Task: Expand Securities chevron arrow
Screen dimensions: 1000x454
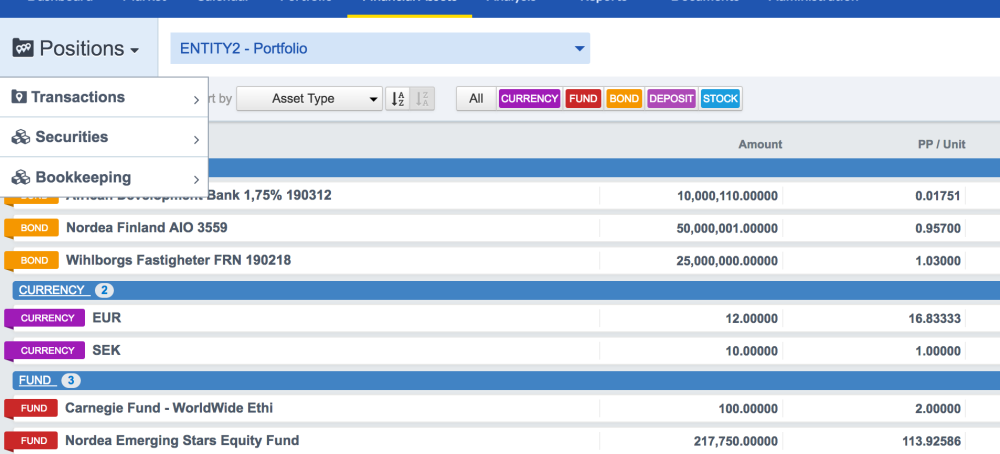Action: click(x=196, y=140)
